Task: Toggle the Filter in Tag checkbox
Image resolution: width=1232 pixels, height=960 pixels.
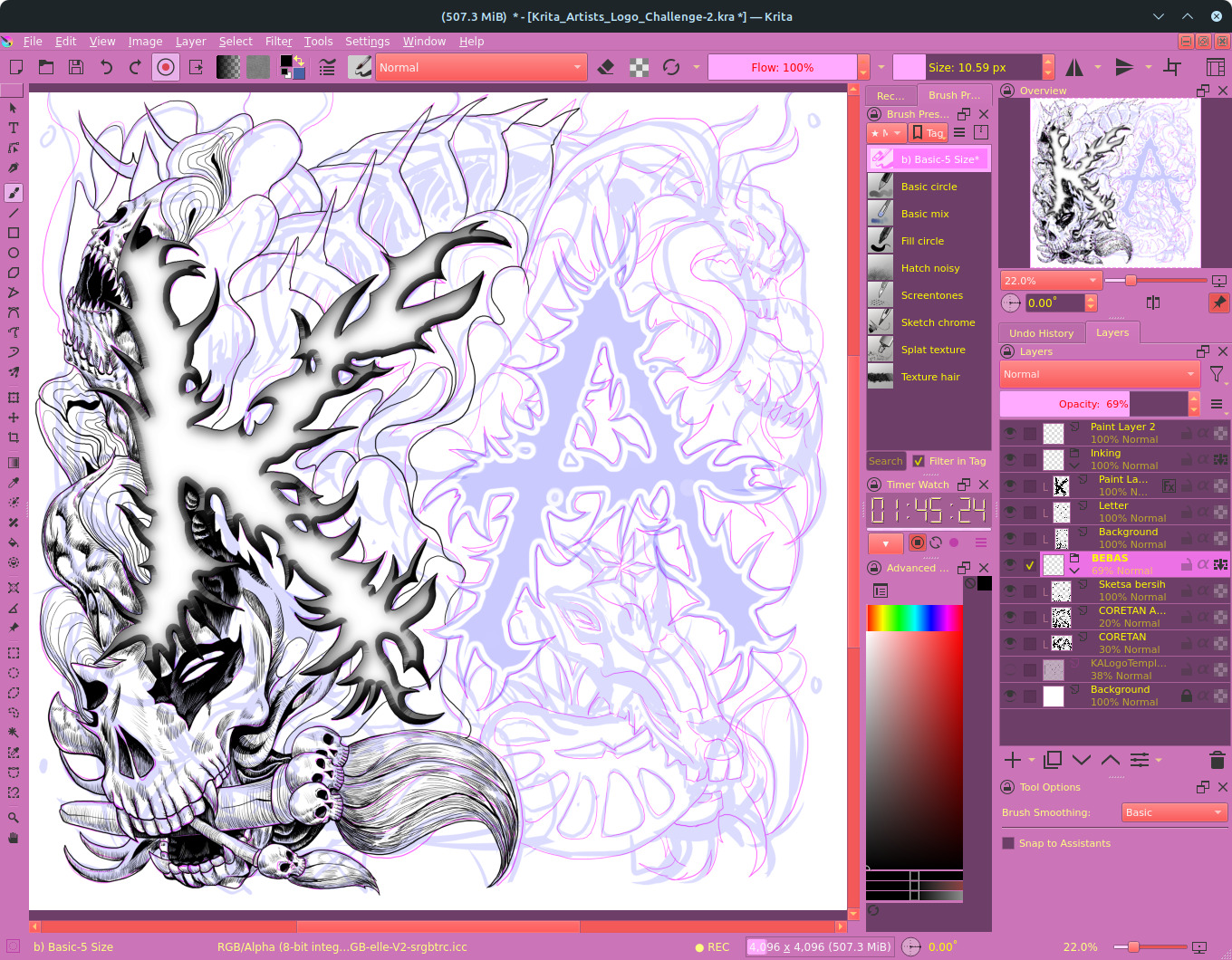Action: pyautogui.click(x=919, y=461)
